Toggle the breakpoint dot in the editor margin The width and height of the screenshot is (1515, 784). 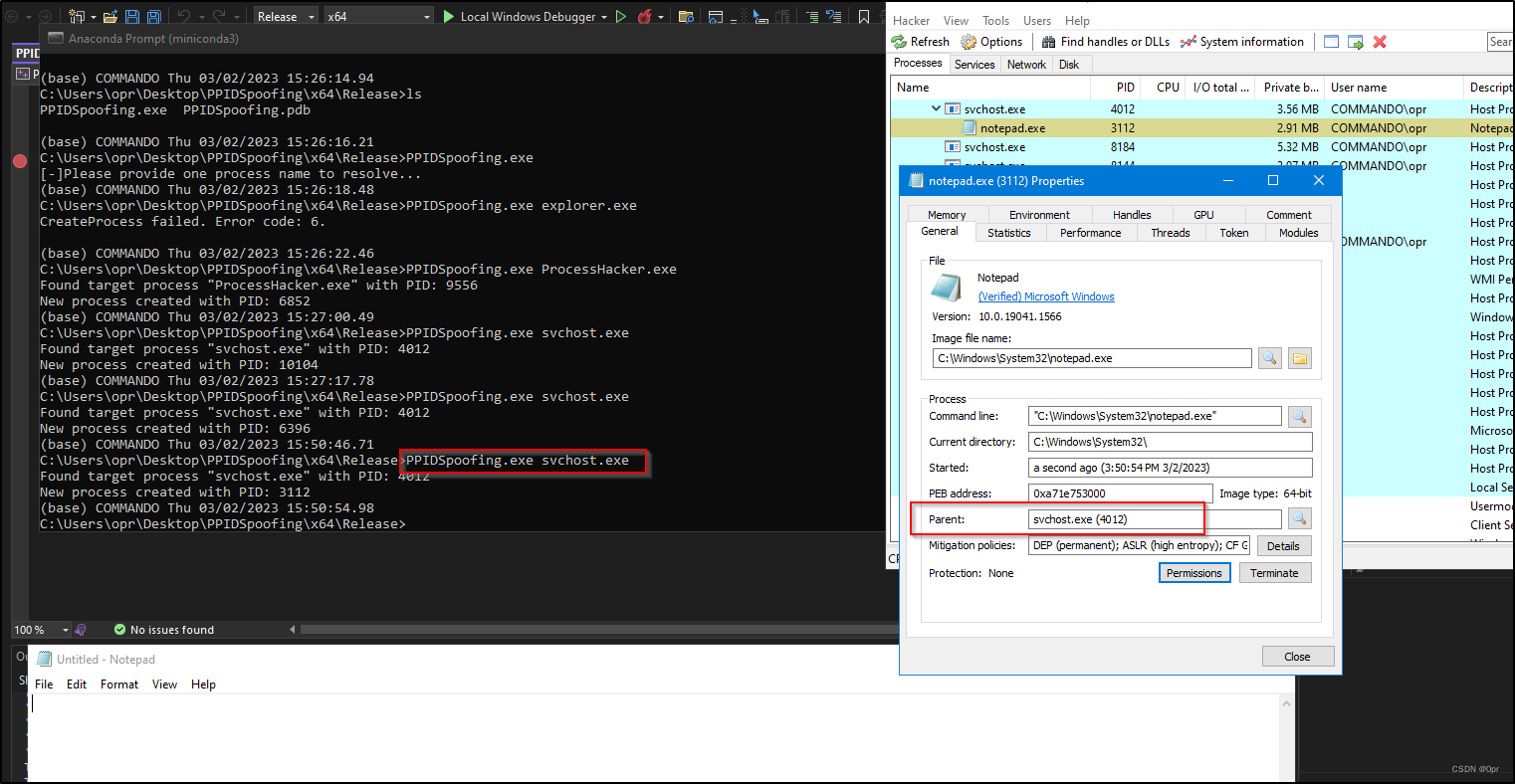coord(20,160)
